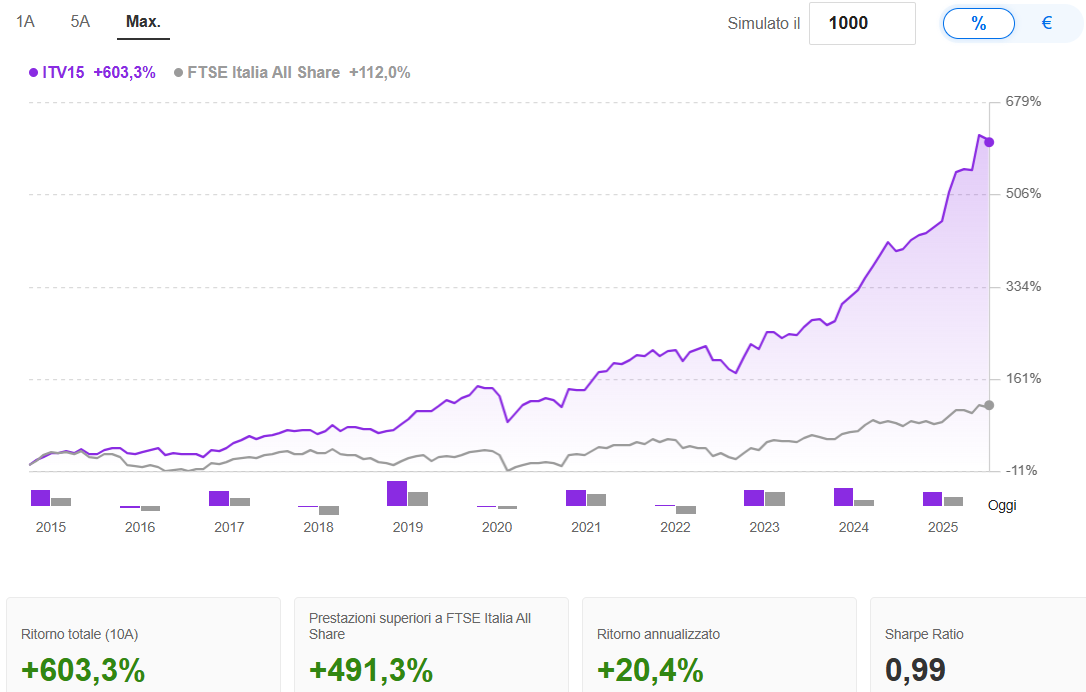This screenshot has height=692, width=1086.
Task: Select the 2015 yearly performance bars
Action: (x=51, y=497)
